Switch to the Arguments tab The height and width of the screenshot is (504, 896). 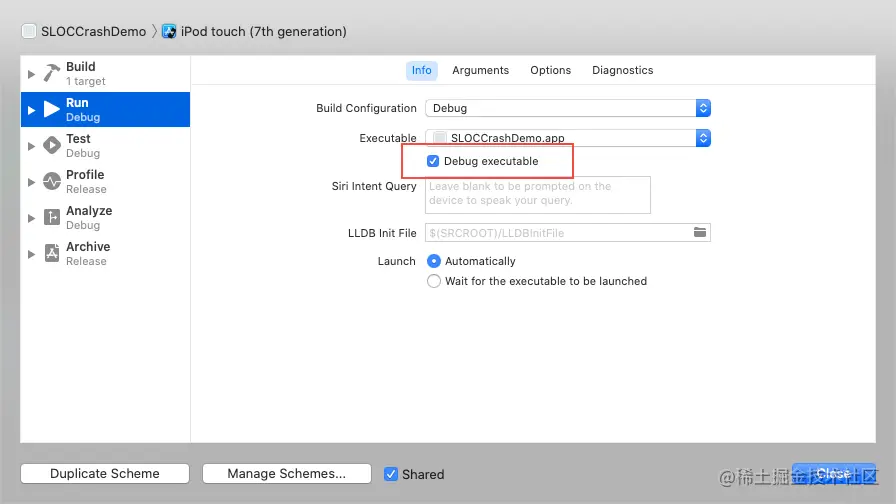click(x=481, y=70)
